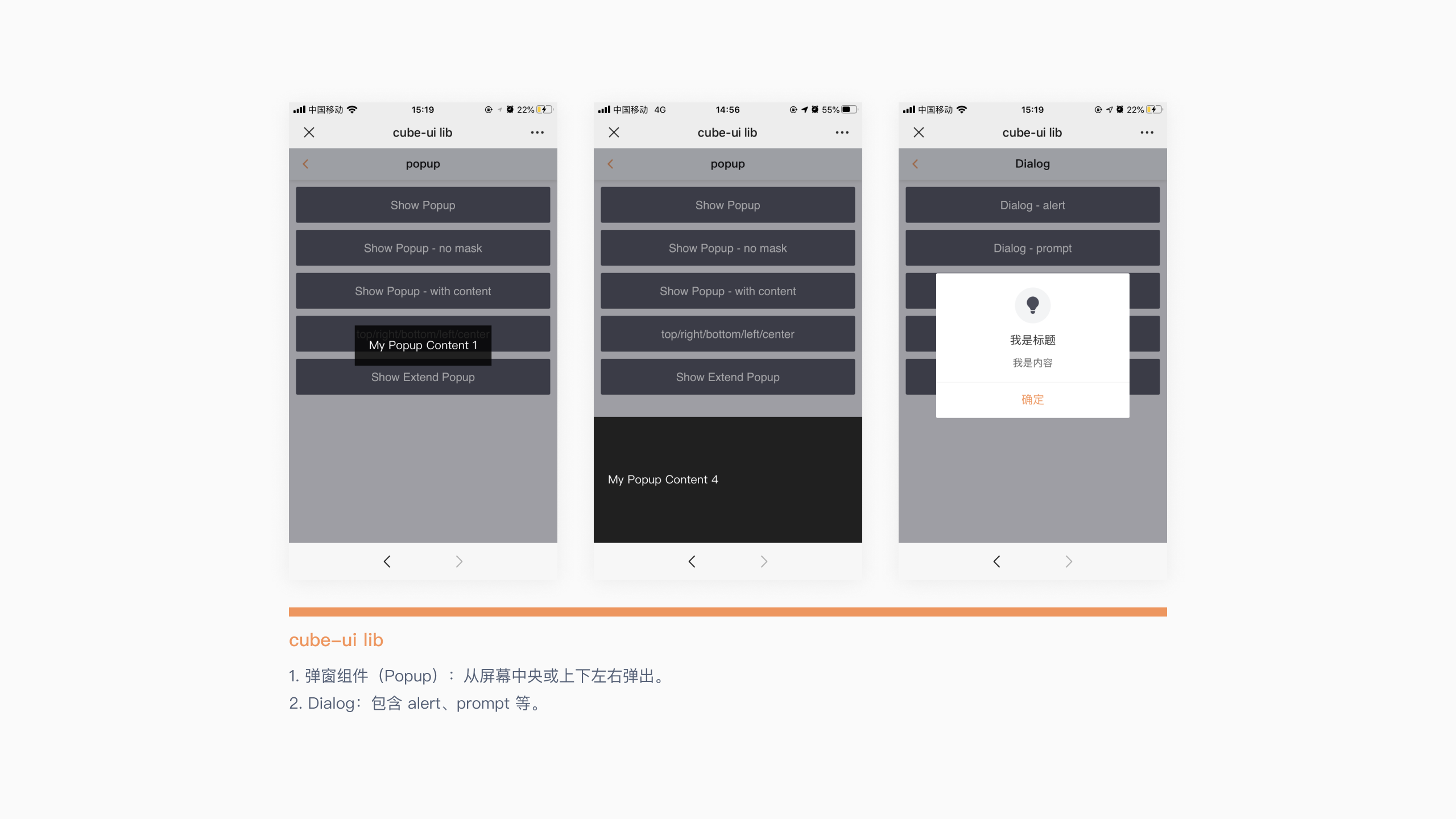This screenshot has height=819, width=1456.
Task: Click the My Popup Content 4 bottom panel
Action: (x=727, y=479)
